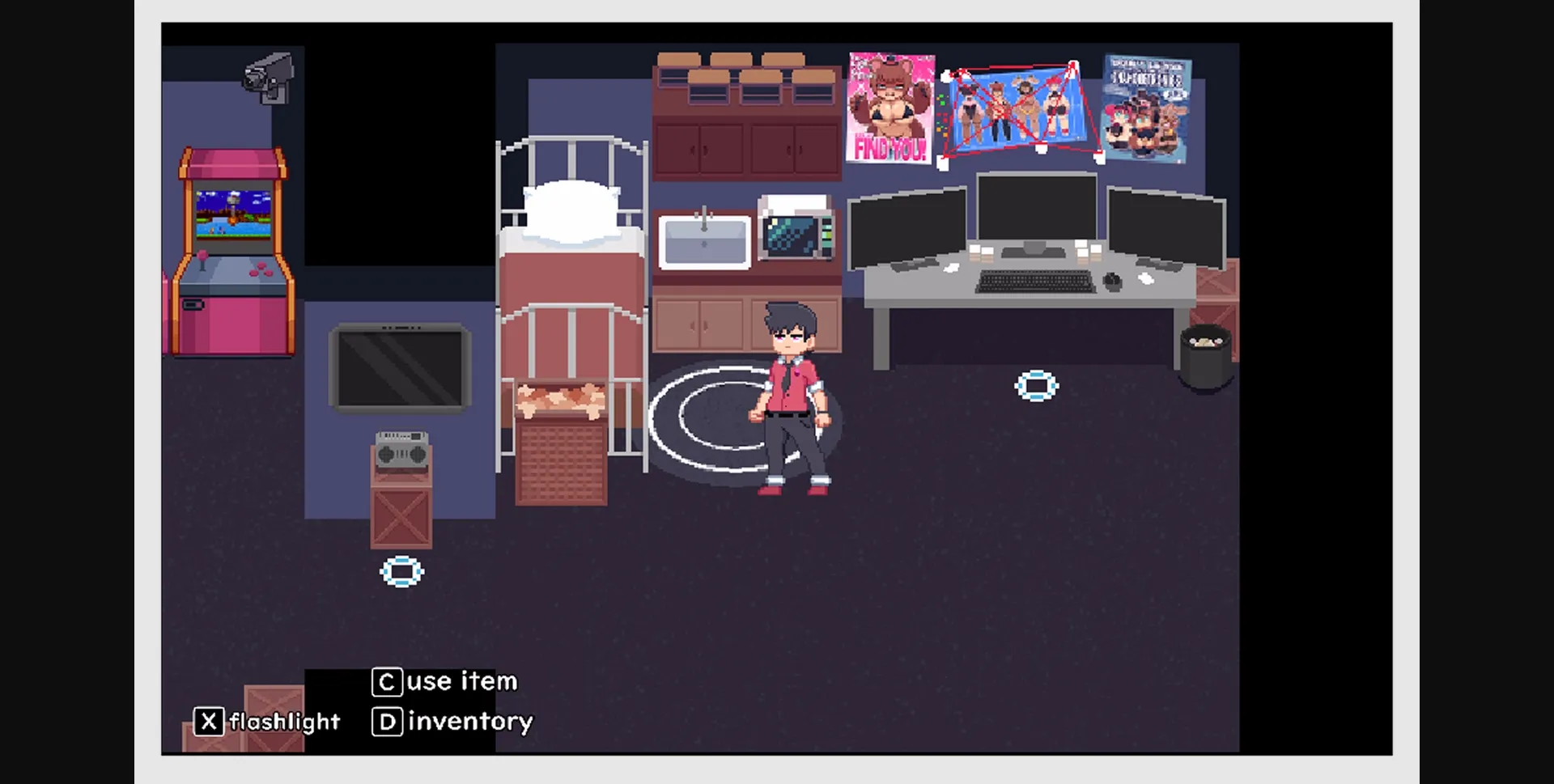Select the security camera in the corner
The height and width of the screenshot is (784, 1554).
click(x=267, y=77)
